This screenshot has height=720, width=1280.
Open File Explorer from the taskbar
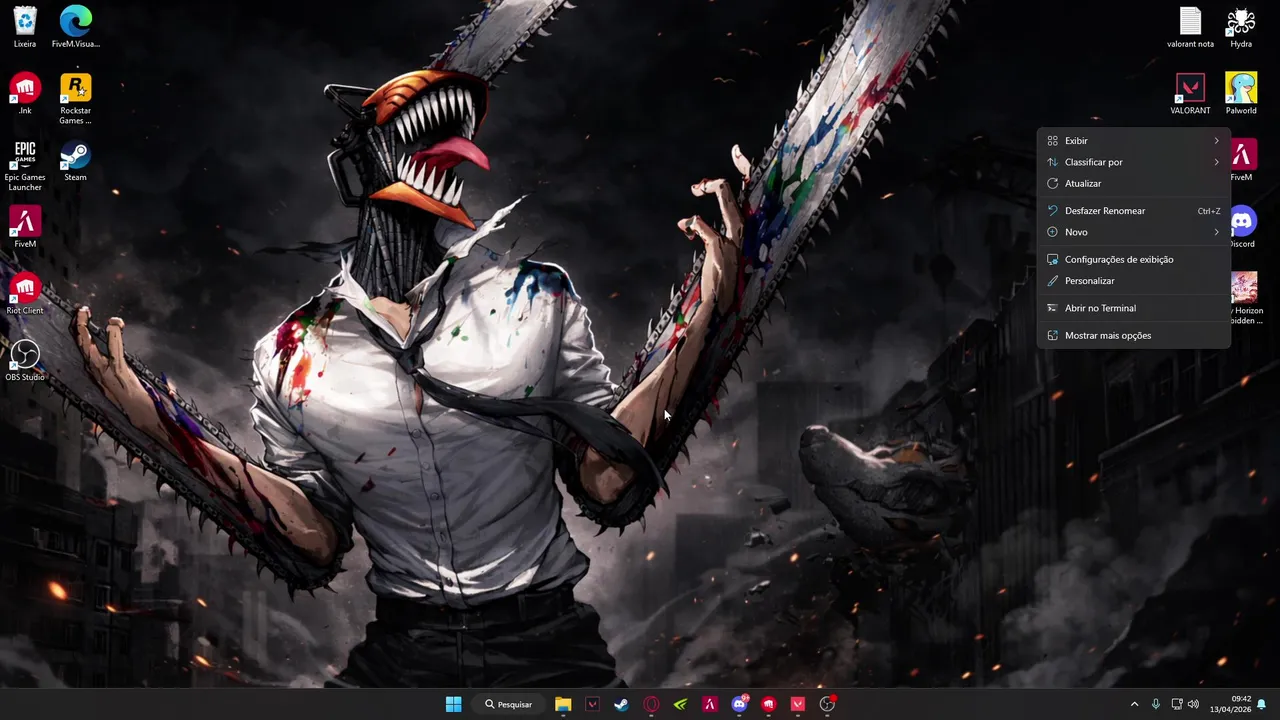(x=563, y=704)
